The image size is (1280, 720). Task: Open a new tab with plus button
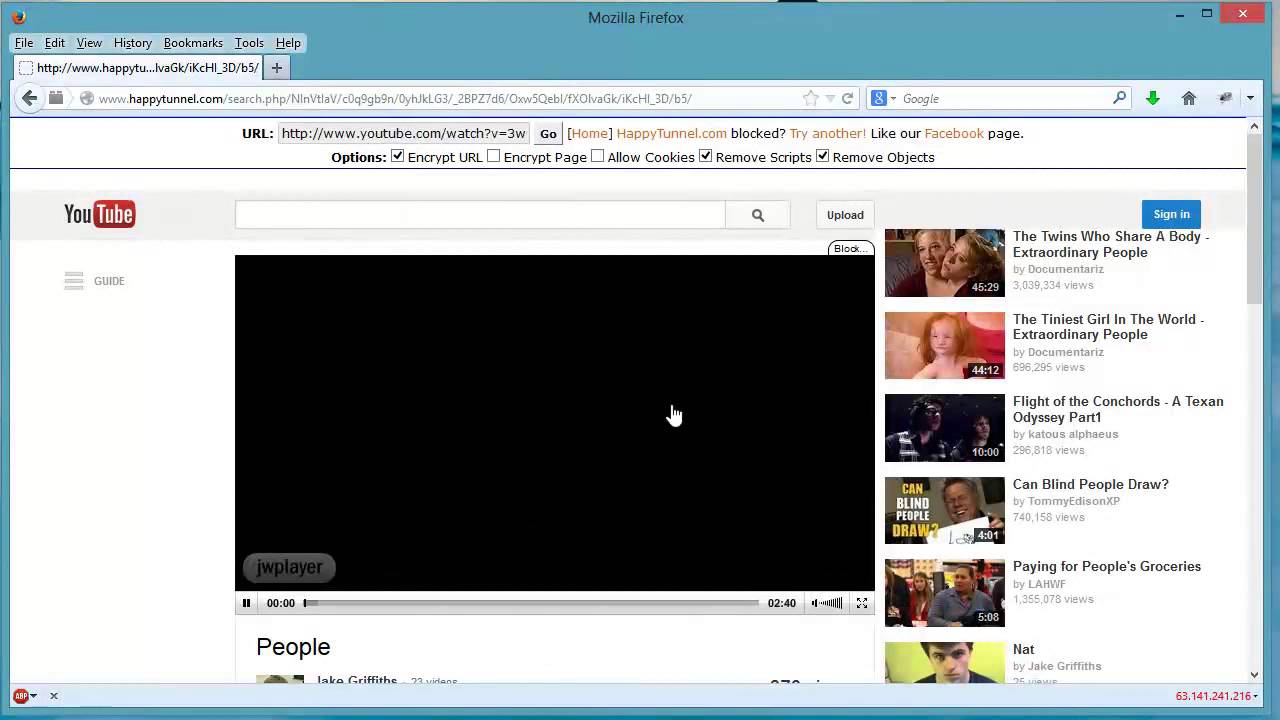(277, 68)
